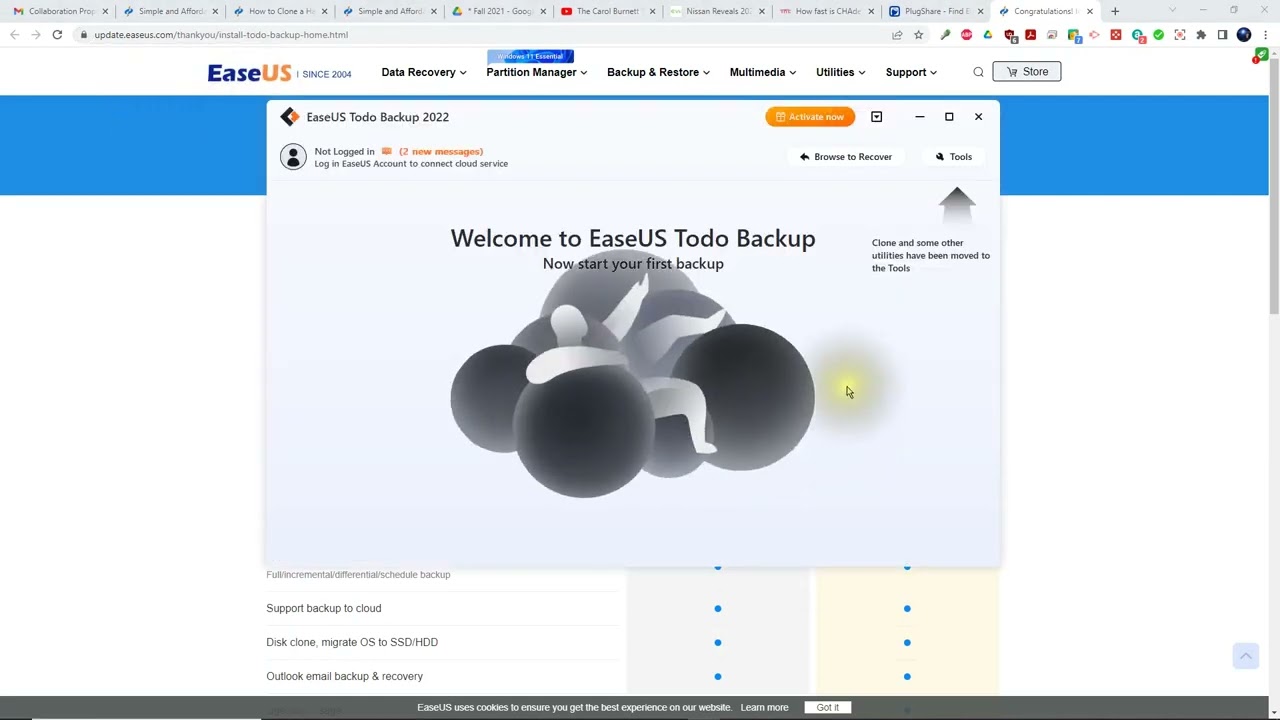Open the Chrome three-dot menu
1280x720 pixels.
pos(1265,35)
